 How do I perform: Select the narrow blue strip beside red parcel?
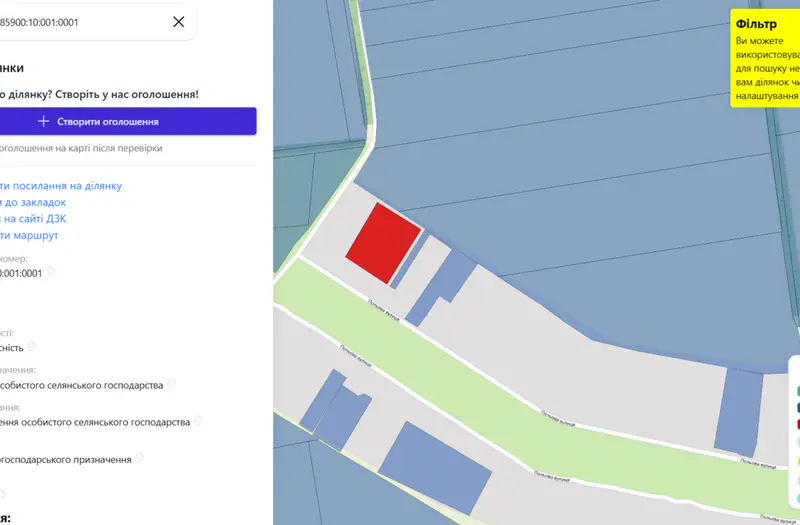(409, 260)
